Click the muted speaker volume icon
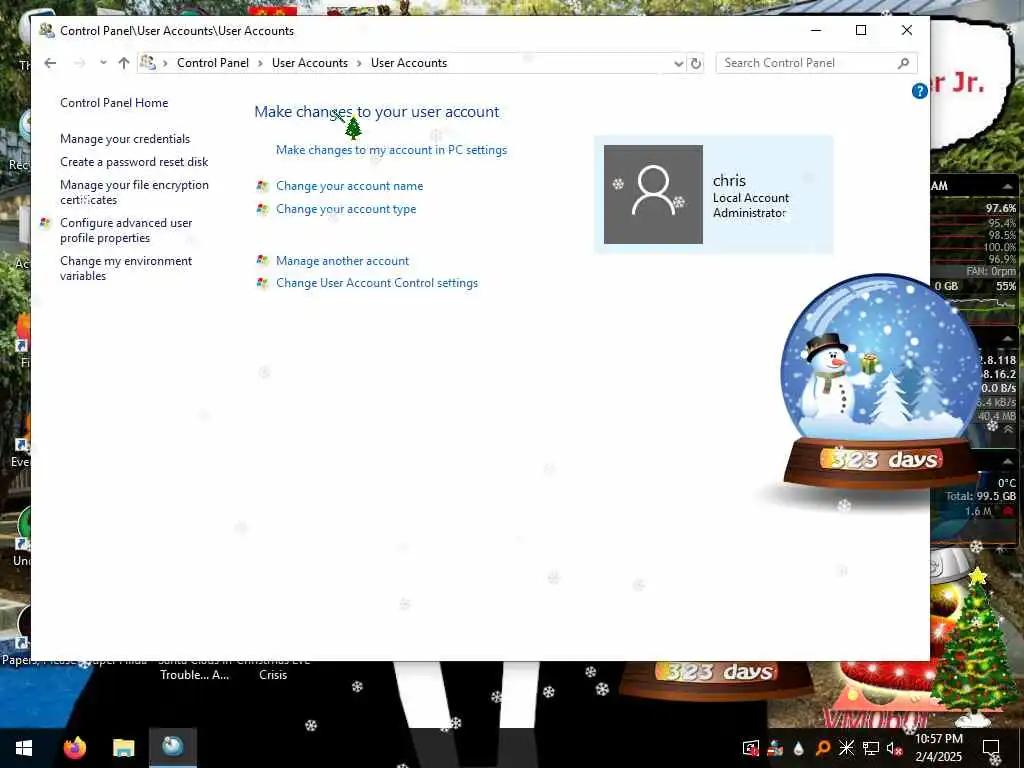The image size is (1024, 768). pos(894,748)
